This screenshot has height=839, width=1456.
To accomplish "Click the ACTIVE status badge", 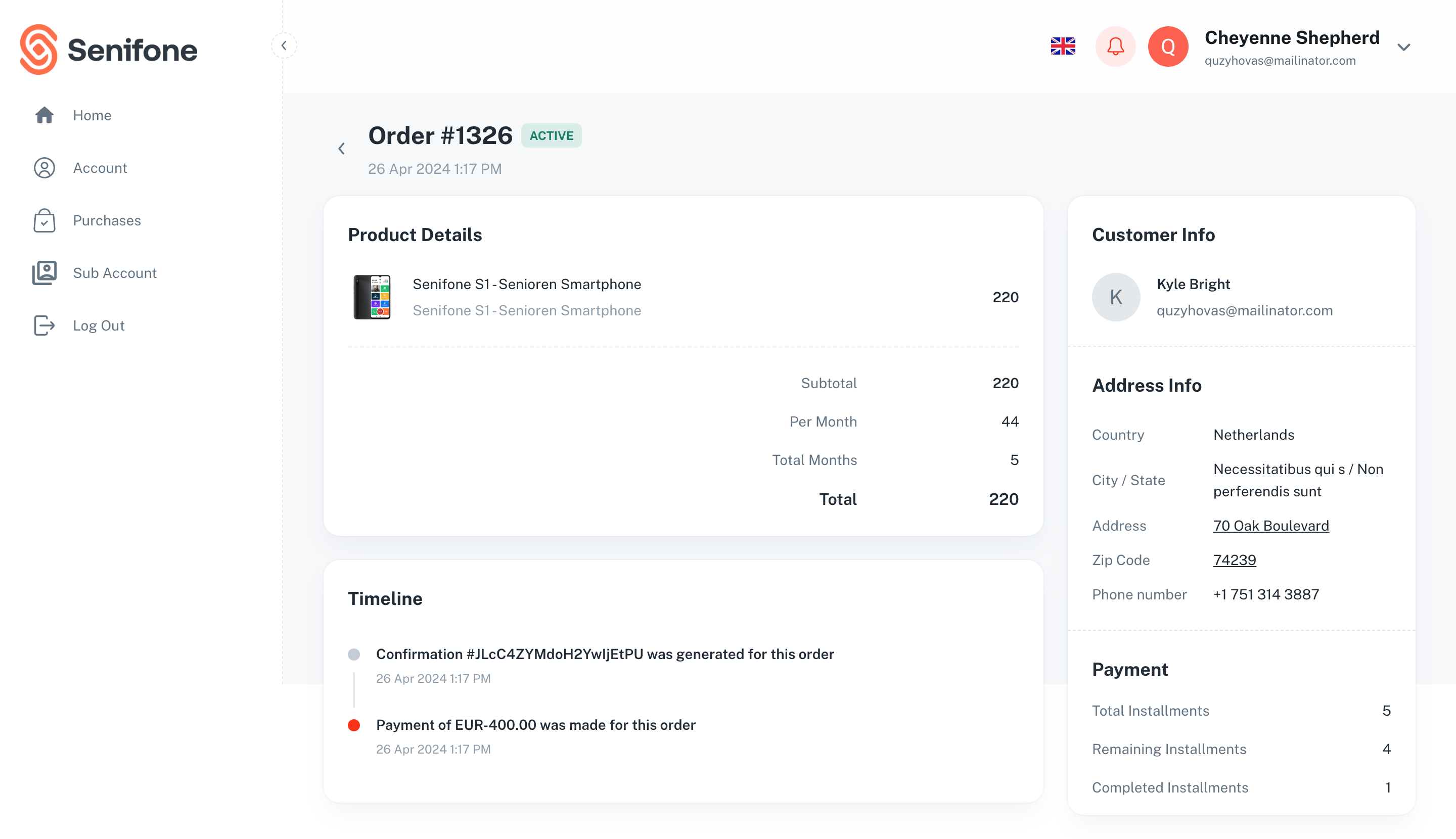I will pyautogui.click(x=552, y=136).
